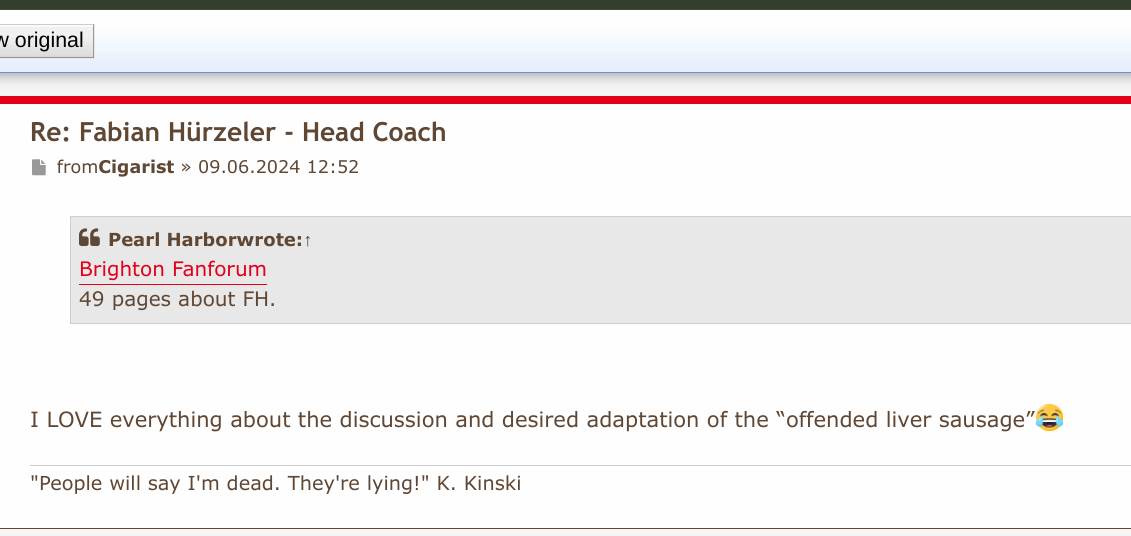Click the 09.06.2024 12:52 post timestamp
The image size is (1131, 536).
tap(278, 167)
